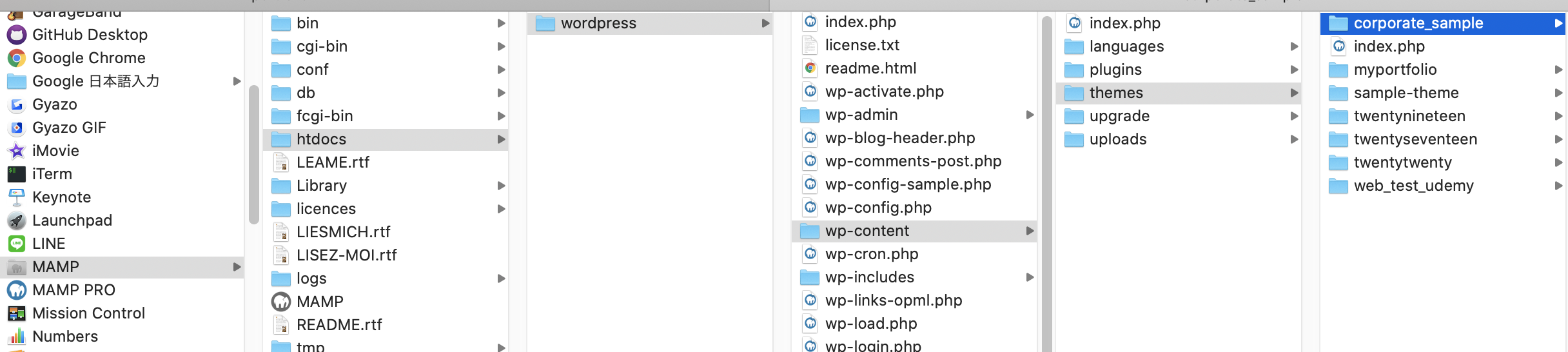Click the iTerm terminal icon
1568x352 pixels.
click(16, 174)
